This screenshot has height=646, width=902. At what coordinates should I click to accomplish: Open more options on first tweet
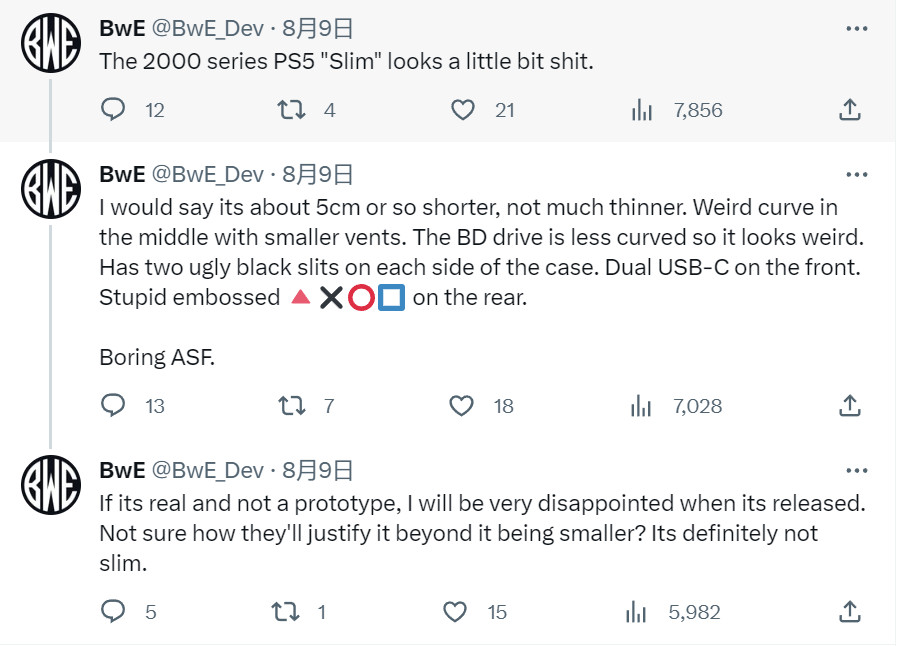pyautogui.click(x=857, y=28)
